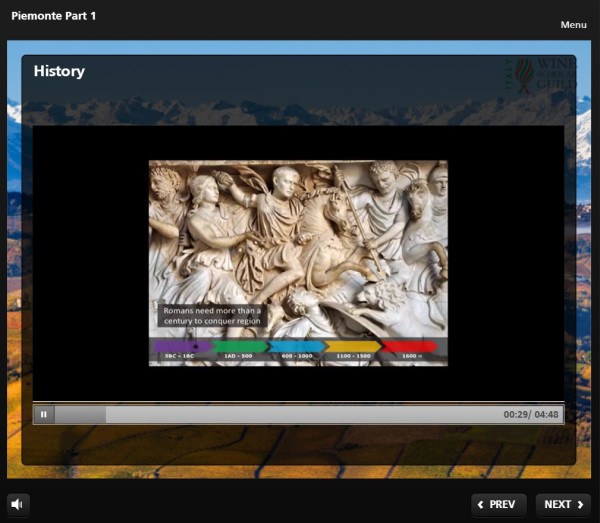Click the History slide heading
Viewport: 600px width, 523px height.
[x=59, y=71]
